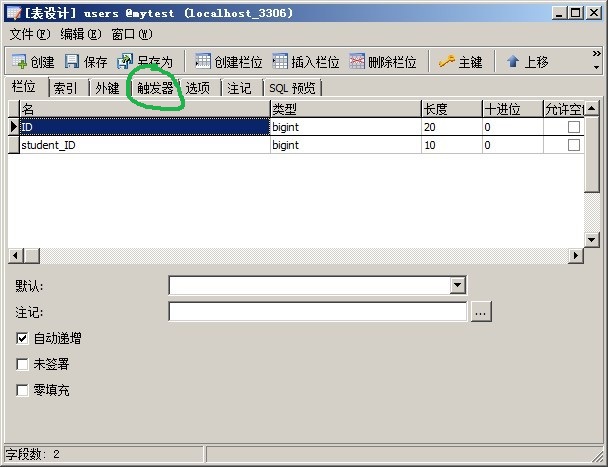Click horizontal scrollbar left arrow
The width and height of the screenshot is (608, 467).
pyautogui.click(x=16, y=256)
